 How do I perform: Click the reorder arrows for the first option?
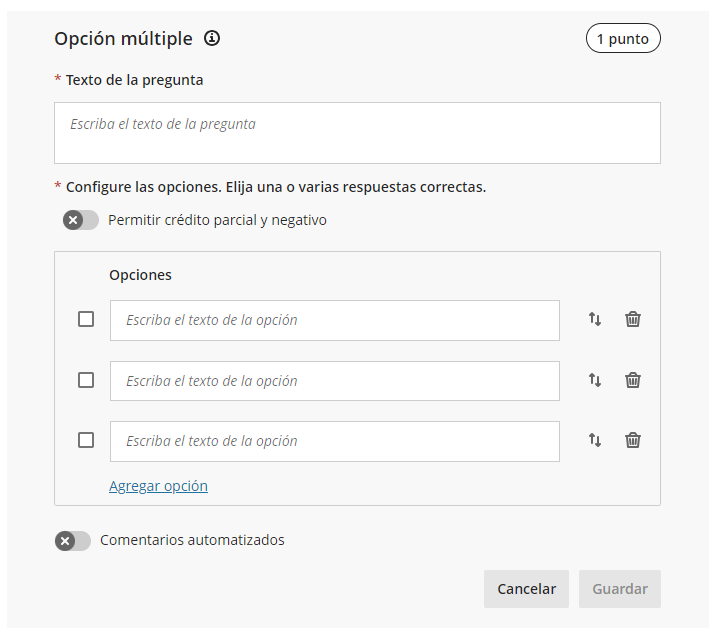[x=595, y=320]
